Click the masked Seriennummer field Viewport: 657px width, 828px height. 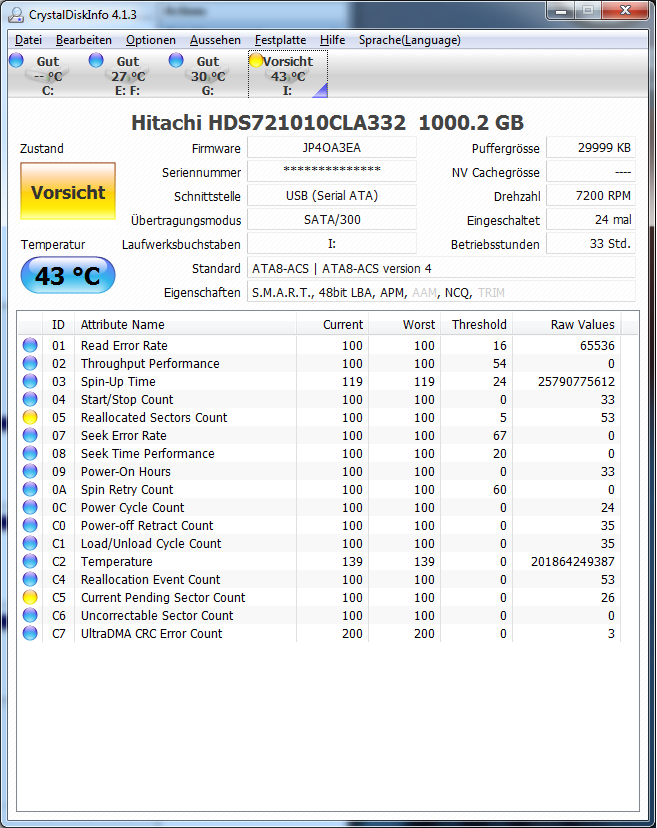pos(332,171)
